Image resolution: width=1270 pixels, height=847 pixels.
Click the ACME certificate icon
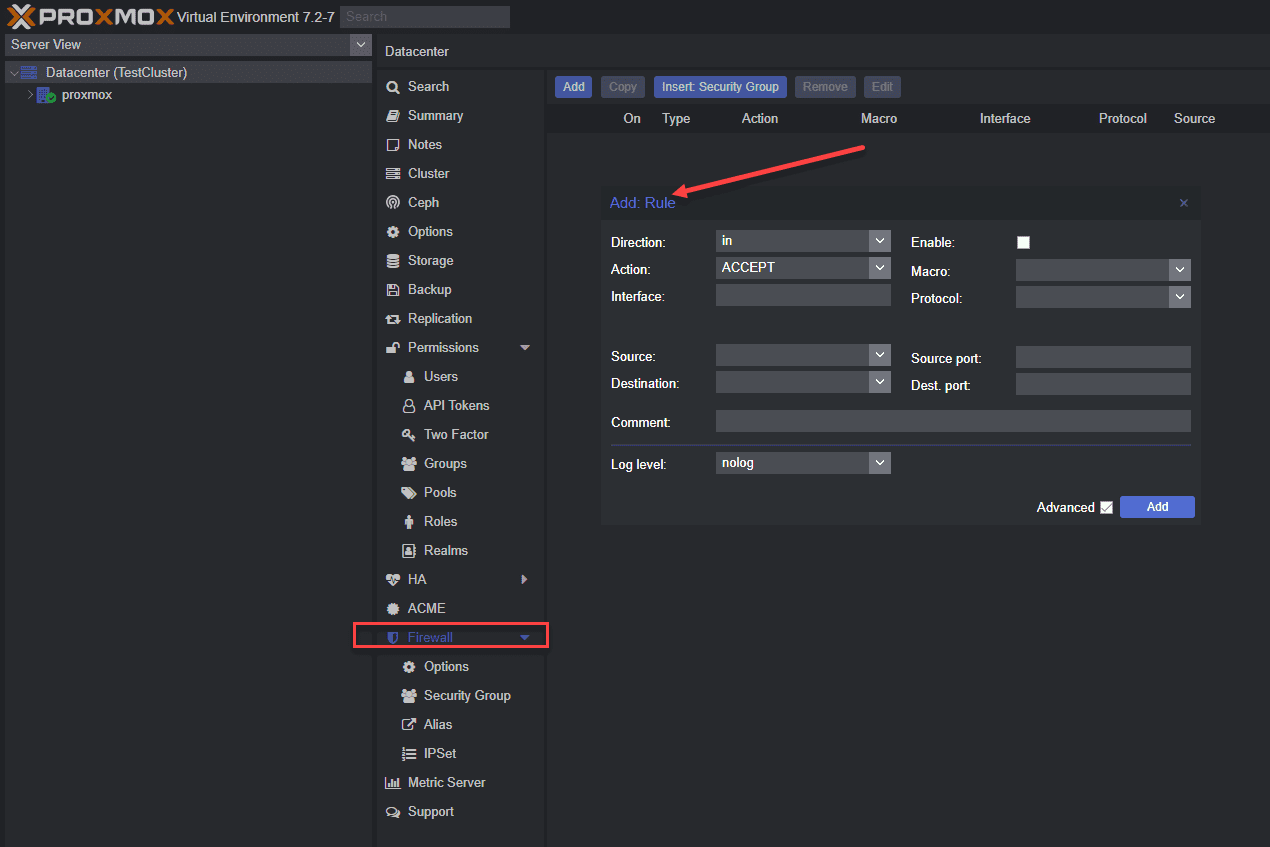coord(393,609)
